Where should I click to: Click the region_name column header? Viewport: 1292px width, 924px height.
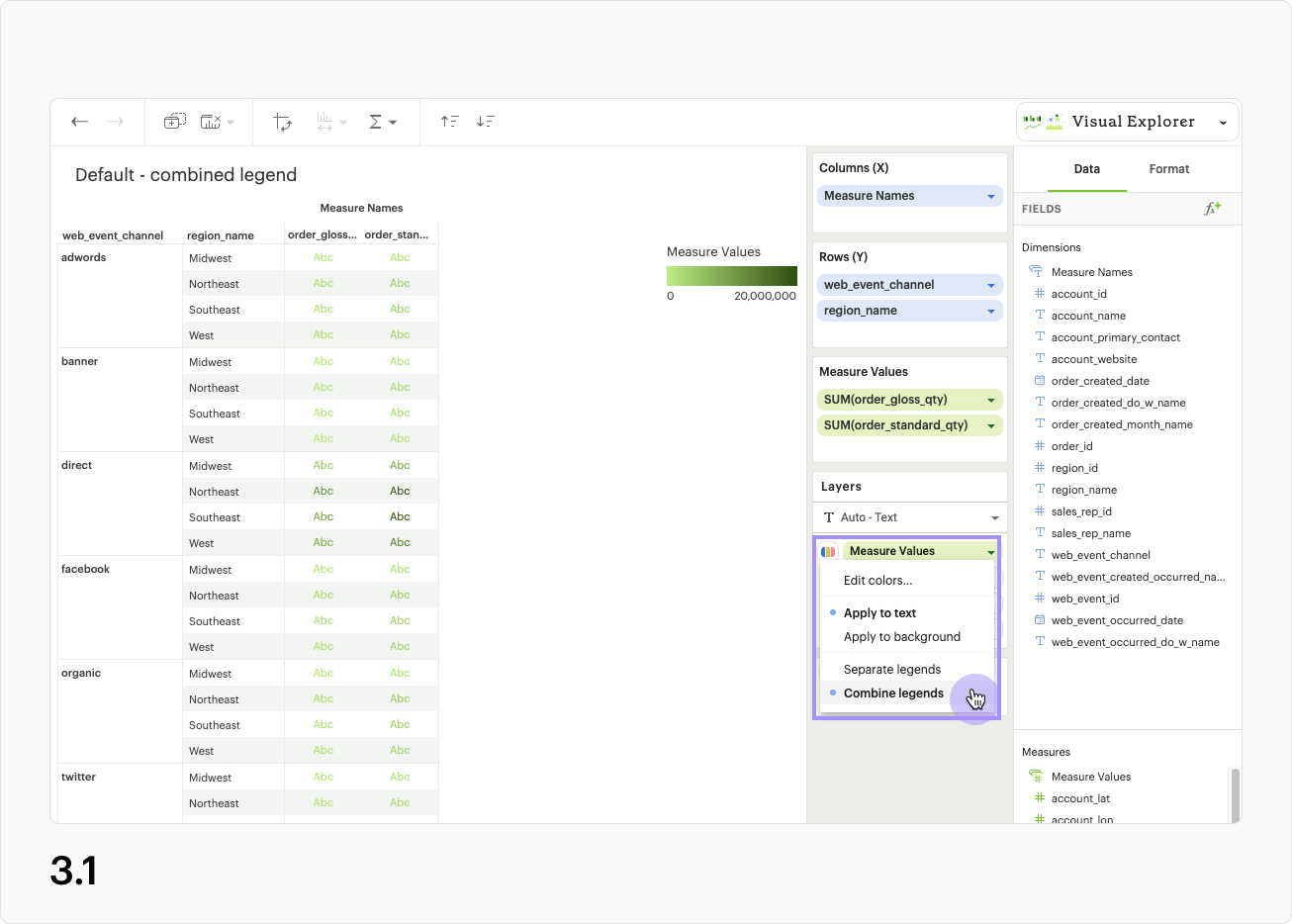[x=221, y=235]
